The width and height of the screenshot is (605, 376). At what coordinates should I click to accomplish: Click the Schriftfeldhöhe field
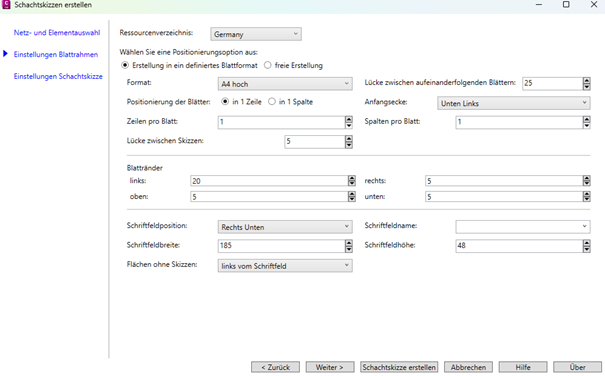coord(519,246)
